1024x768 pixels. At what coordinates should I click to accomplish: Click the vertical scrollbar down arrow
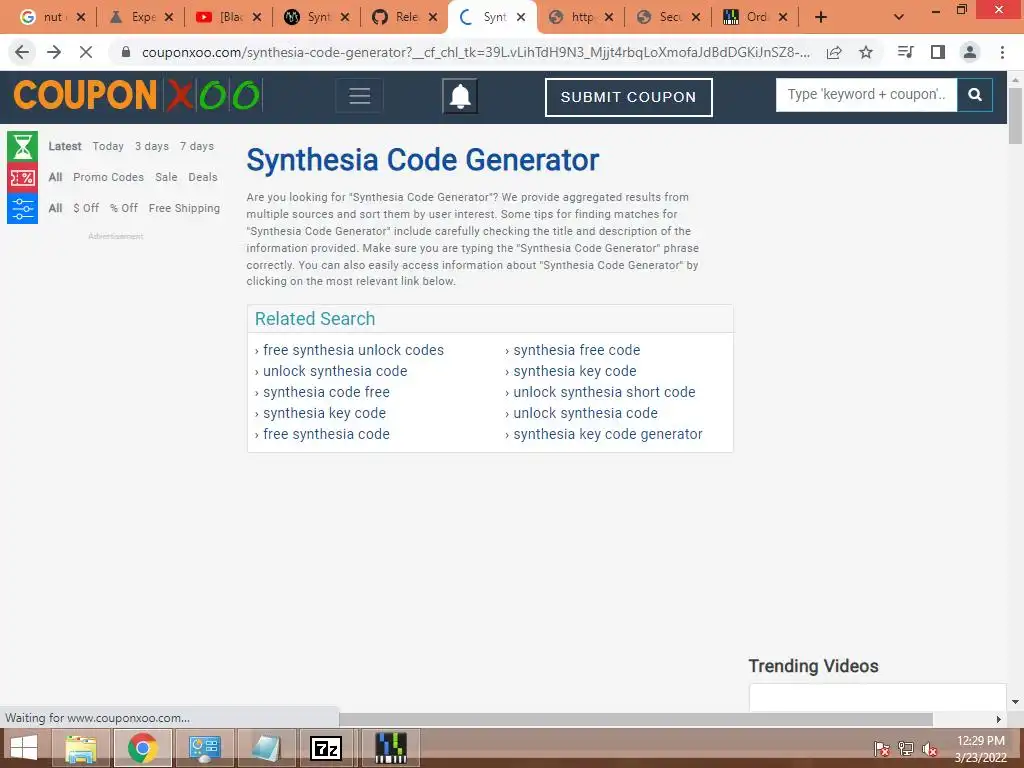pos(1015,702)
